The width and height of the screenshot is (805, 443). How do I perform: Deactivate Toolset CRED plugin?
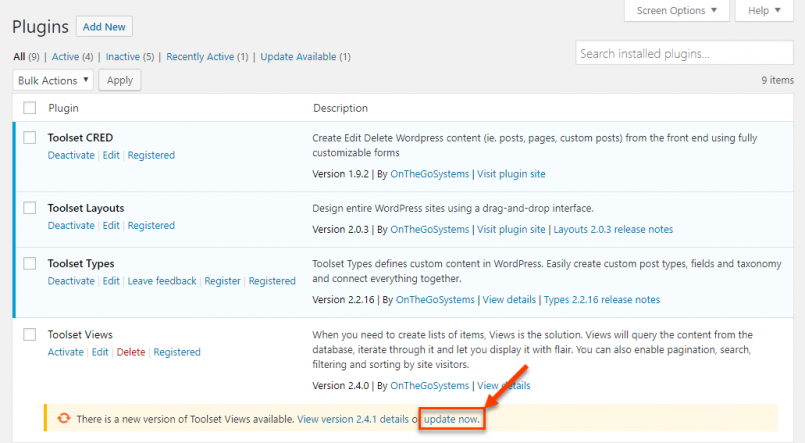[x=71, y=155]
